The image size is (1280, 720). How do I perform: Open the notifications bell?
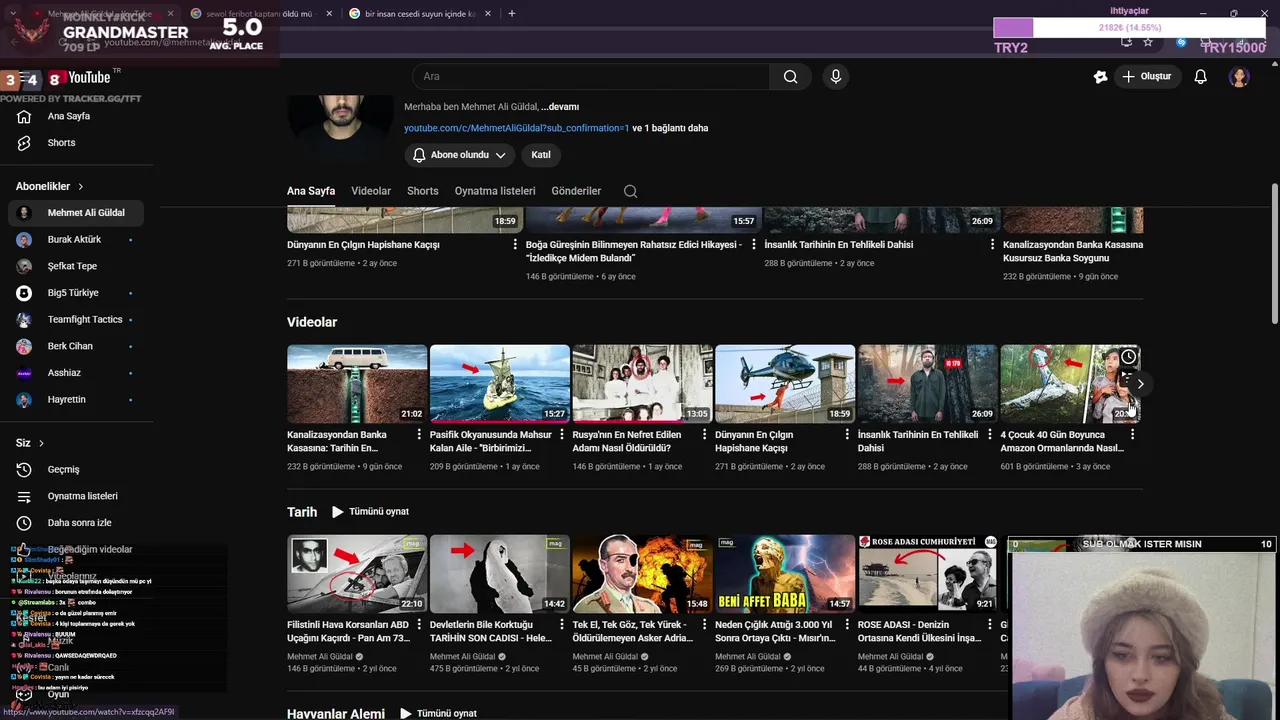coord(1201,76)
